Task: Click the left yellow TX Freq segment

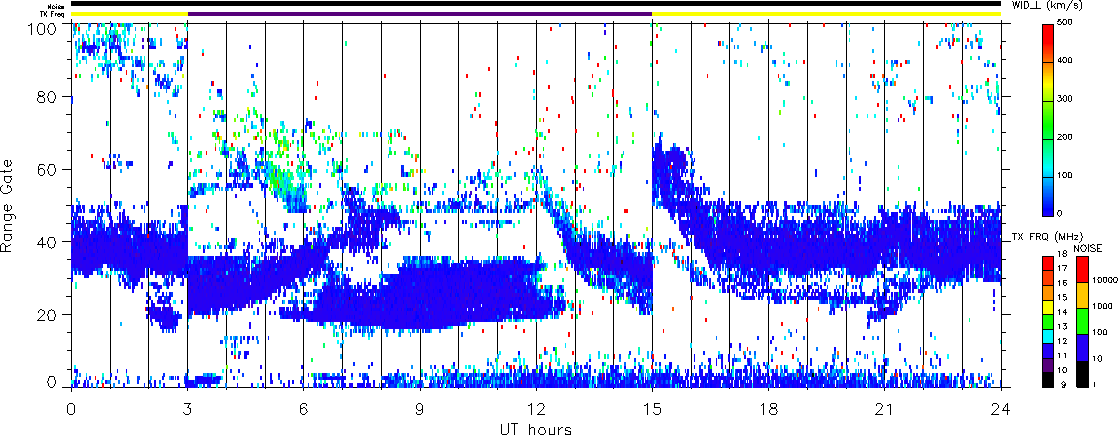Action: (129, 14)
